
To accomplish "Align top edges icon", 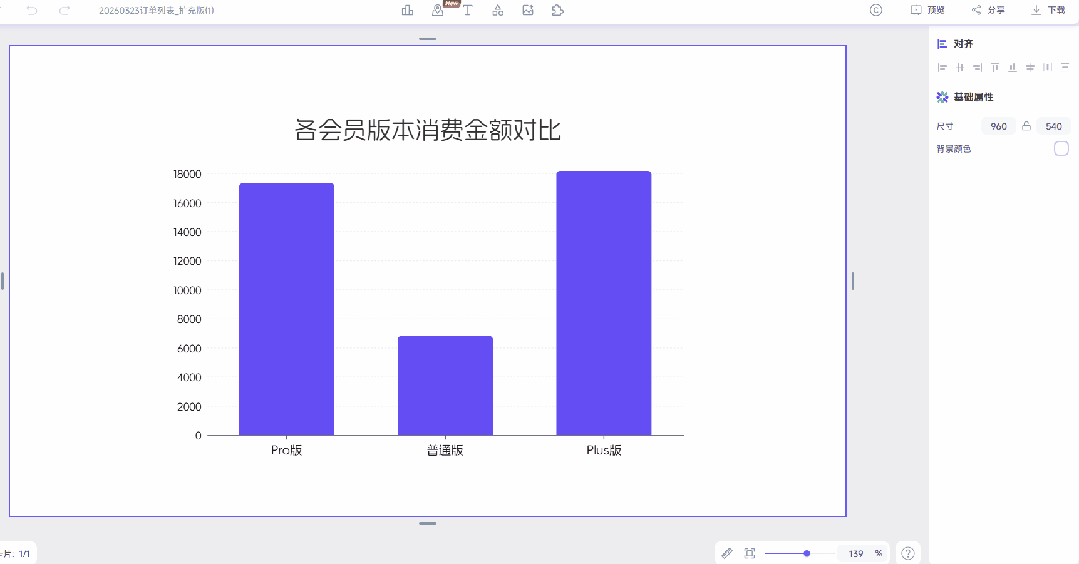I will [995, 67].
